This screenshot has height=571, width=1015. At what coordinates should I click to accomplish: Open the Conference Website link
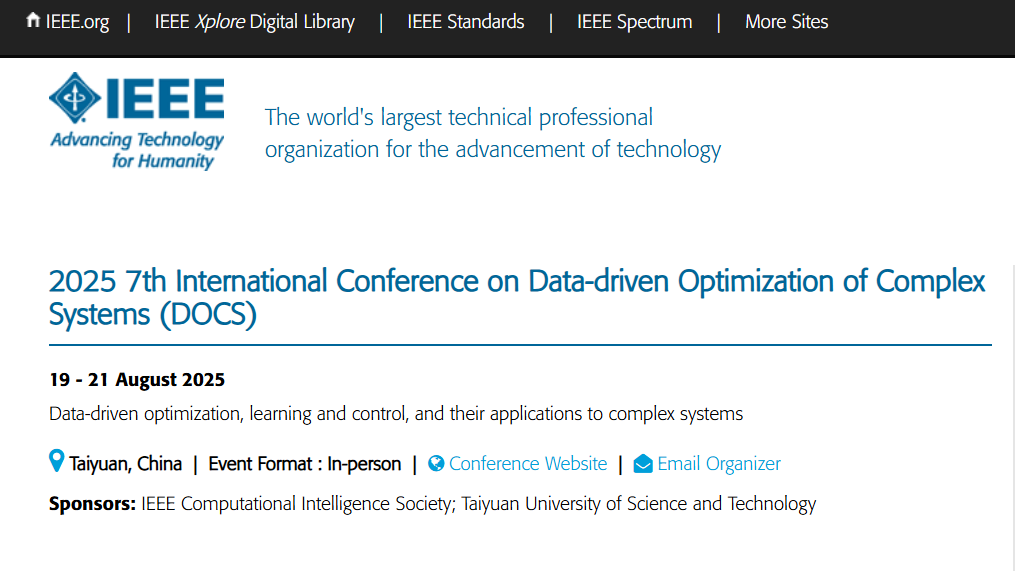coord(528,464)
